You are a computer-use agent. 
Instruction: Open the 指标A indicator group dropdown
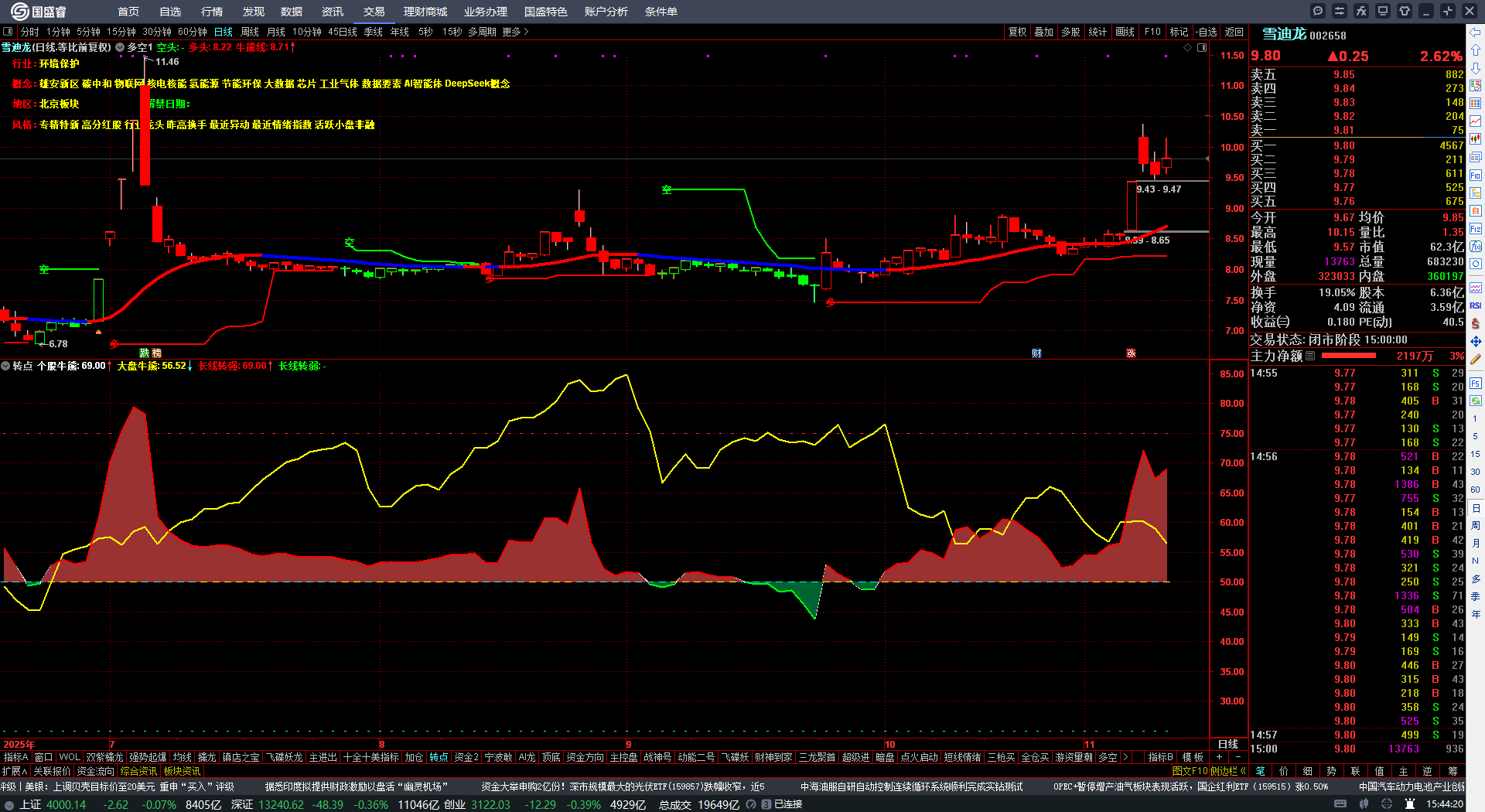coord(15,757)
